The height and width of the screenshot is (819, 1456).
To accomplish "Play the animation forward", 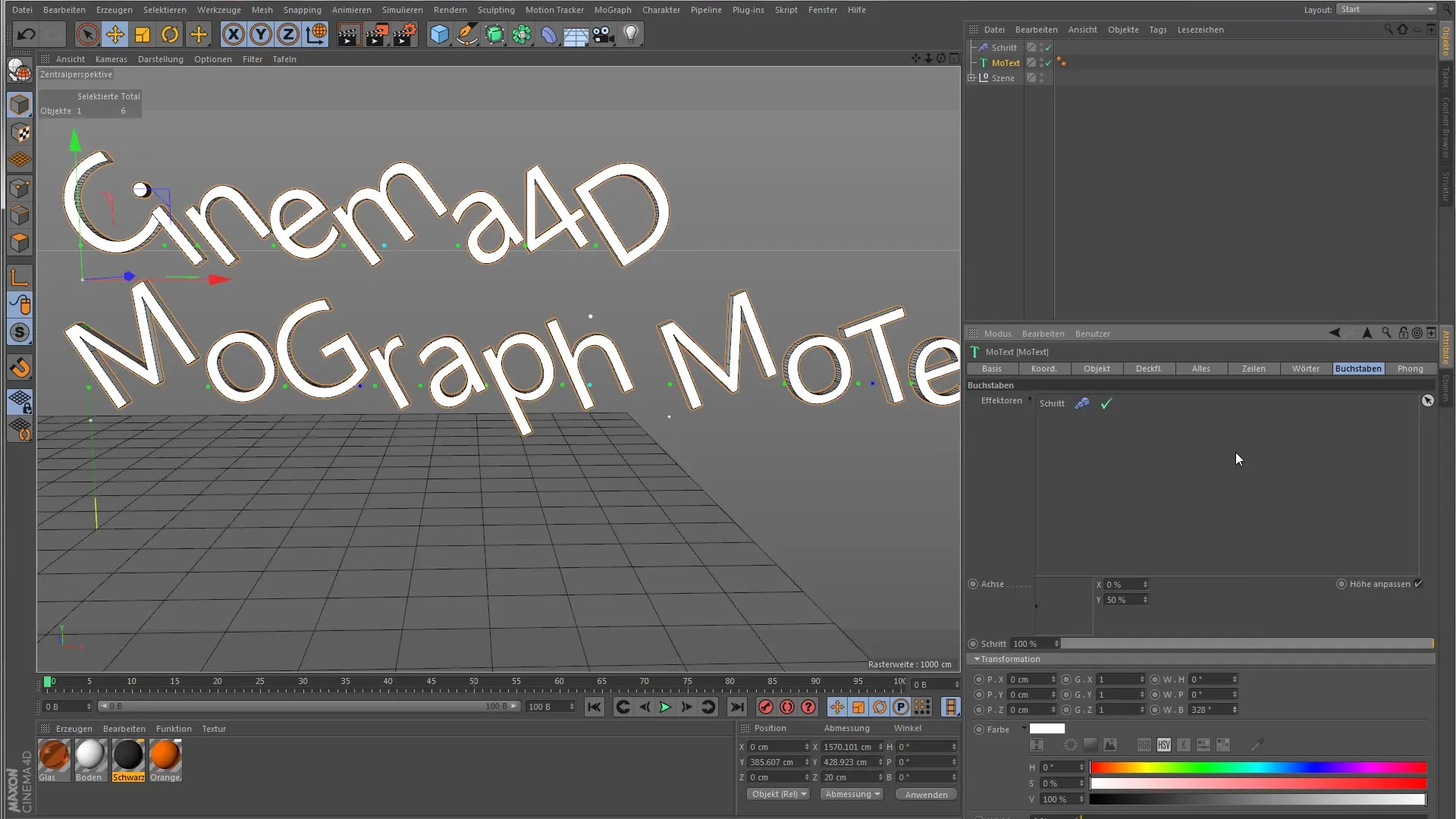I will coord(665,707).
